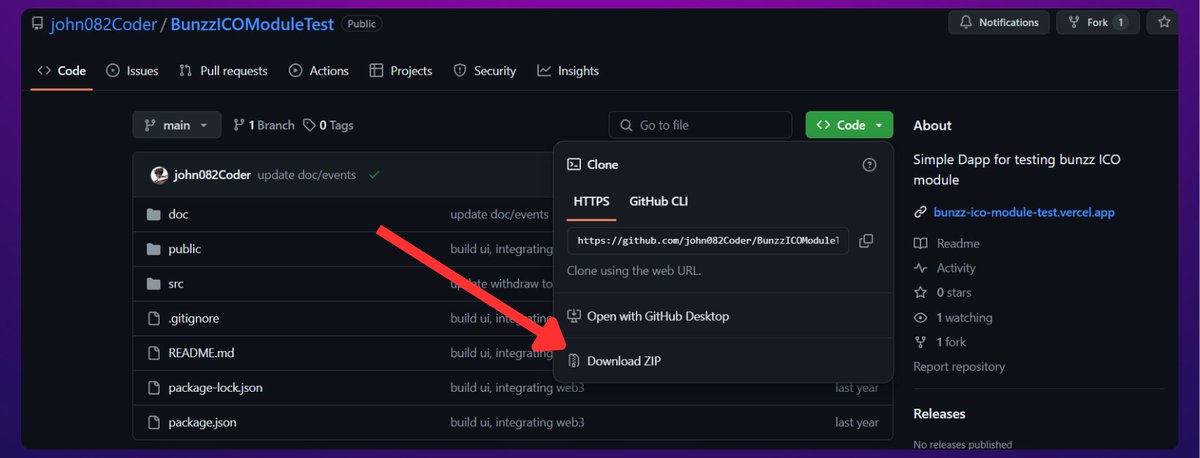Screen dimensions: 1200x458
Task: Click the repository book icon beside owner name
Action: 38,23
